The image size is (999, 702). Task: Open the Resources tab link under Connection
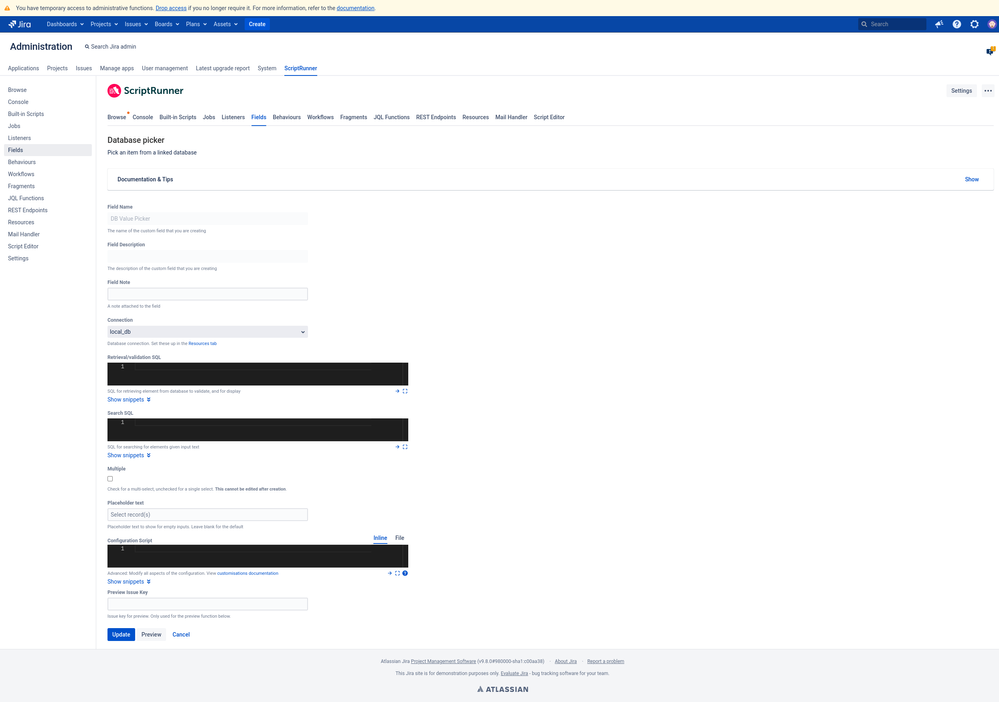point(203,344)
